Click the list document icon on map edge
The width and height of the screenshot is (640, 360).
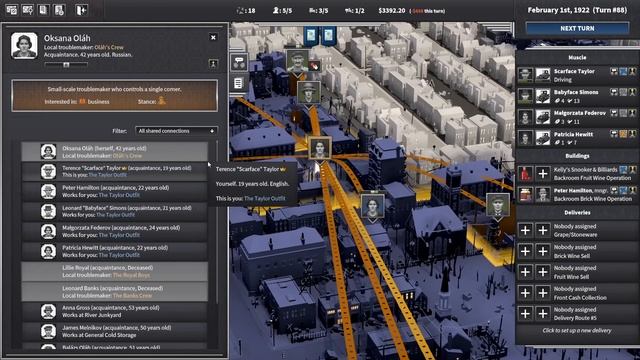click(238, 83)
